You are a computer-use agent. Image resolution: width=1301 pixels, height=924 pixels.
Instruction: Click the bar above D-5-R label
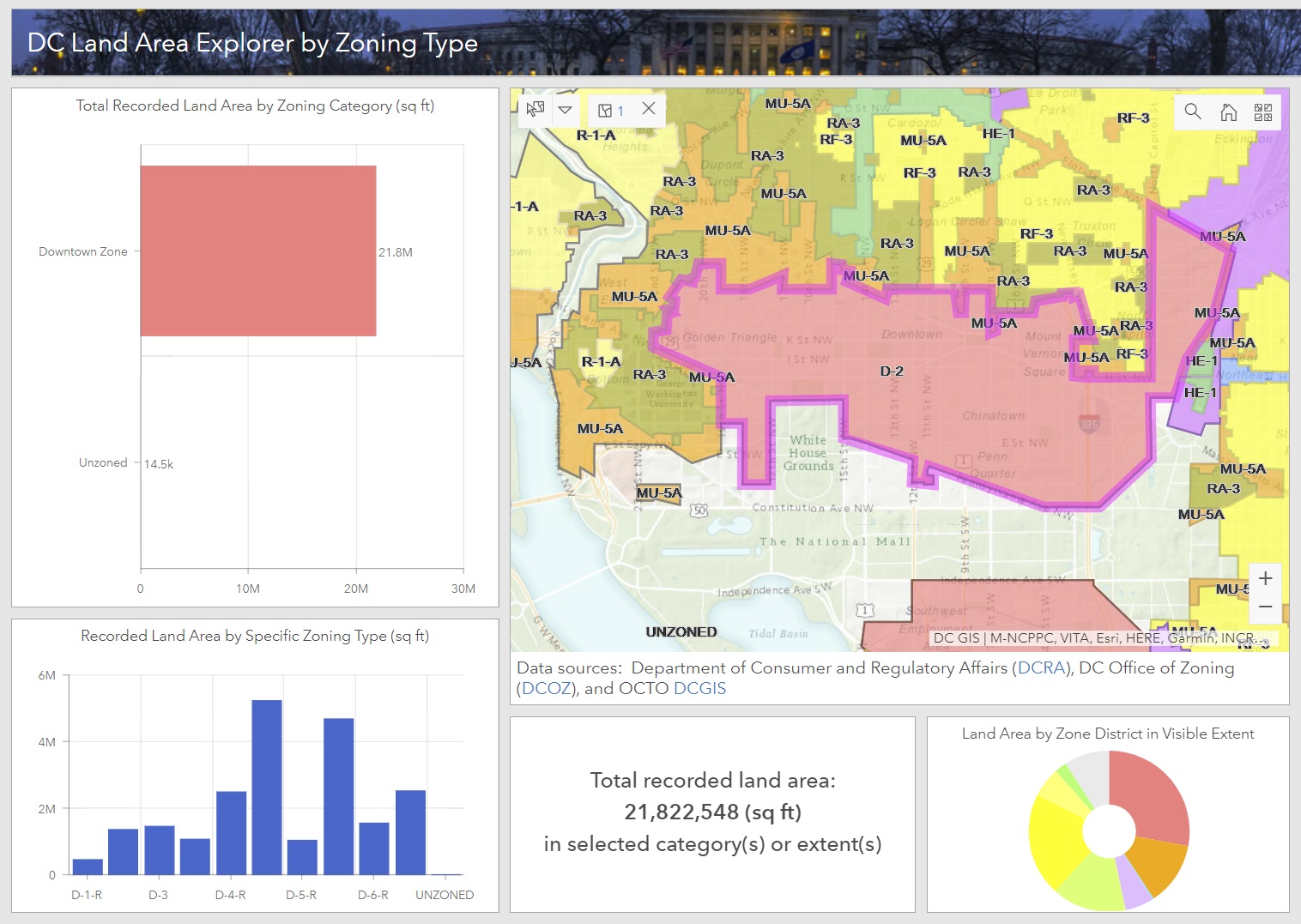[x=302, y=856]
